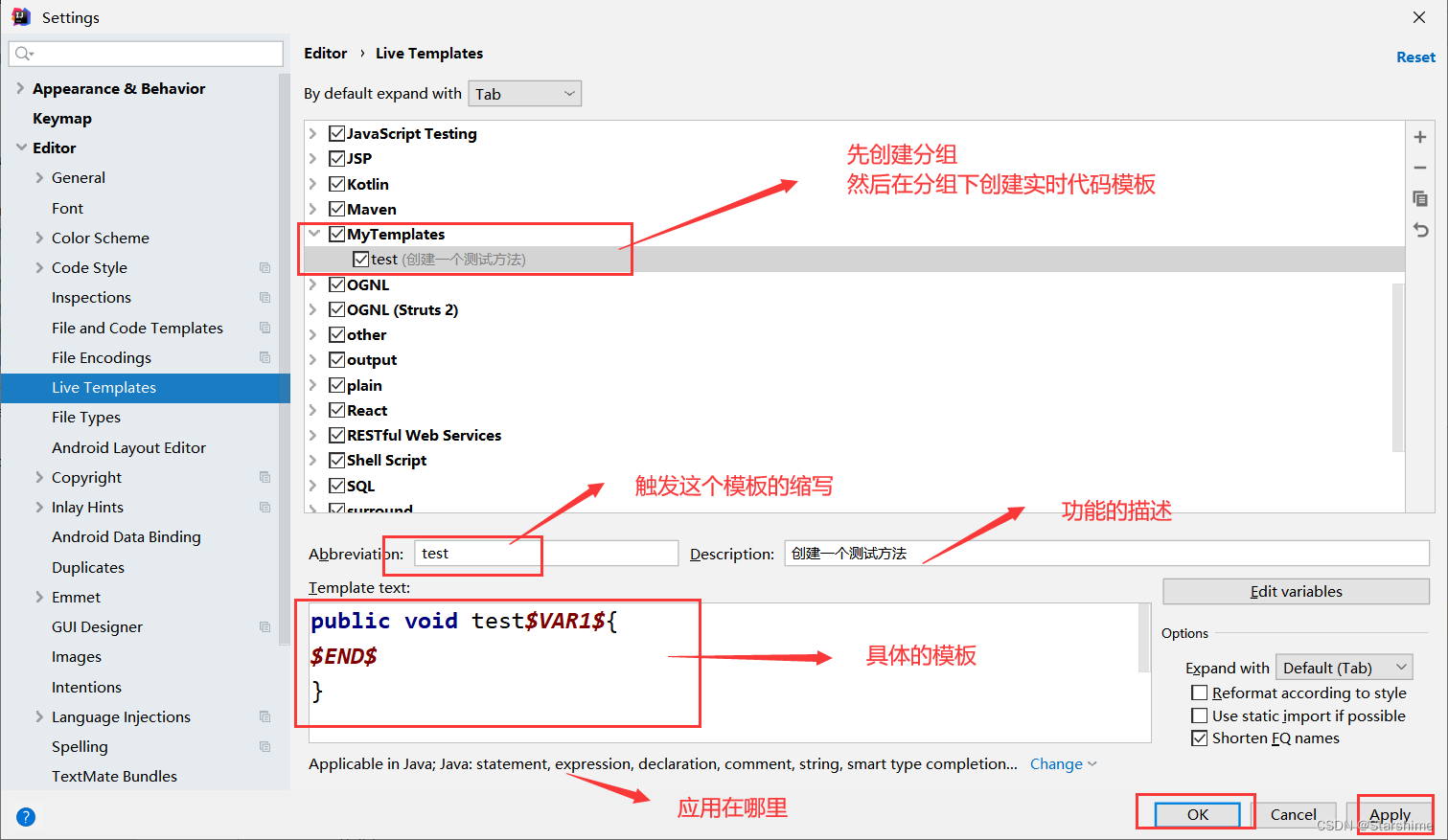Uncheck the Kotlin template group checkbox
Viewport: 1448px width, 840px height.
(337, 183)
